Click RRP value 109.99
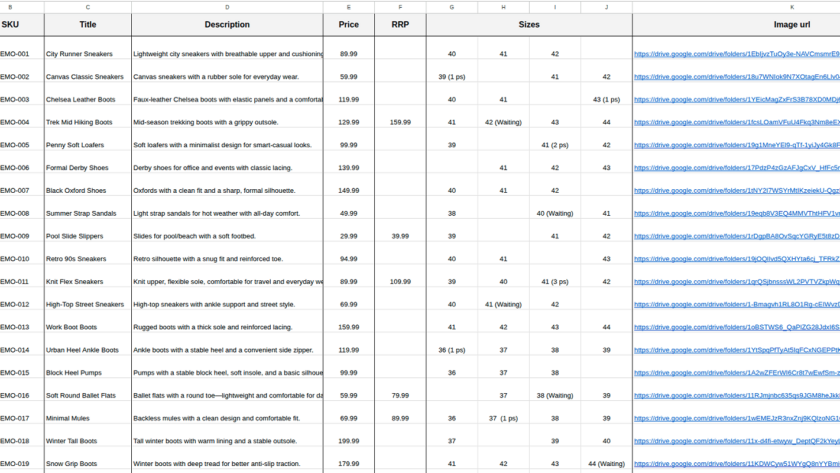The image size is (840, 473). pyautogui.click(x=400, y=282)
